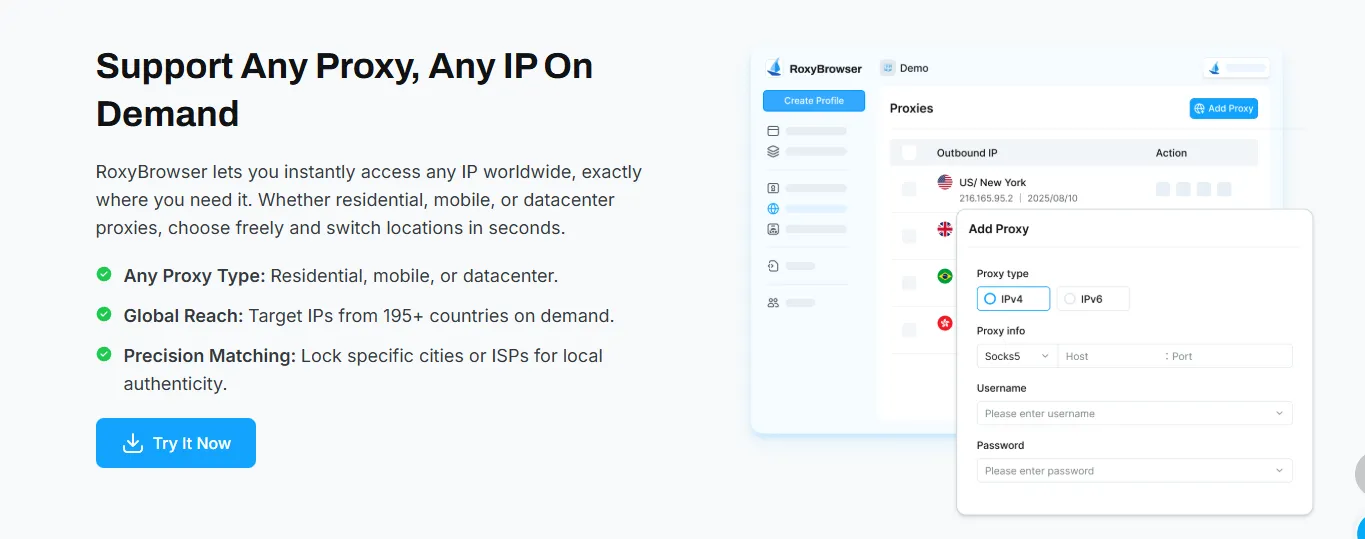Click the IP address 216.165.95.2
1365x539 pixels.
coord(986,198)
